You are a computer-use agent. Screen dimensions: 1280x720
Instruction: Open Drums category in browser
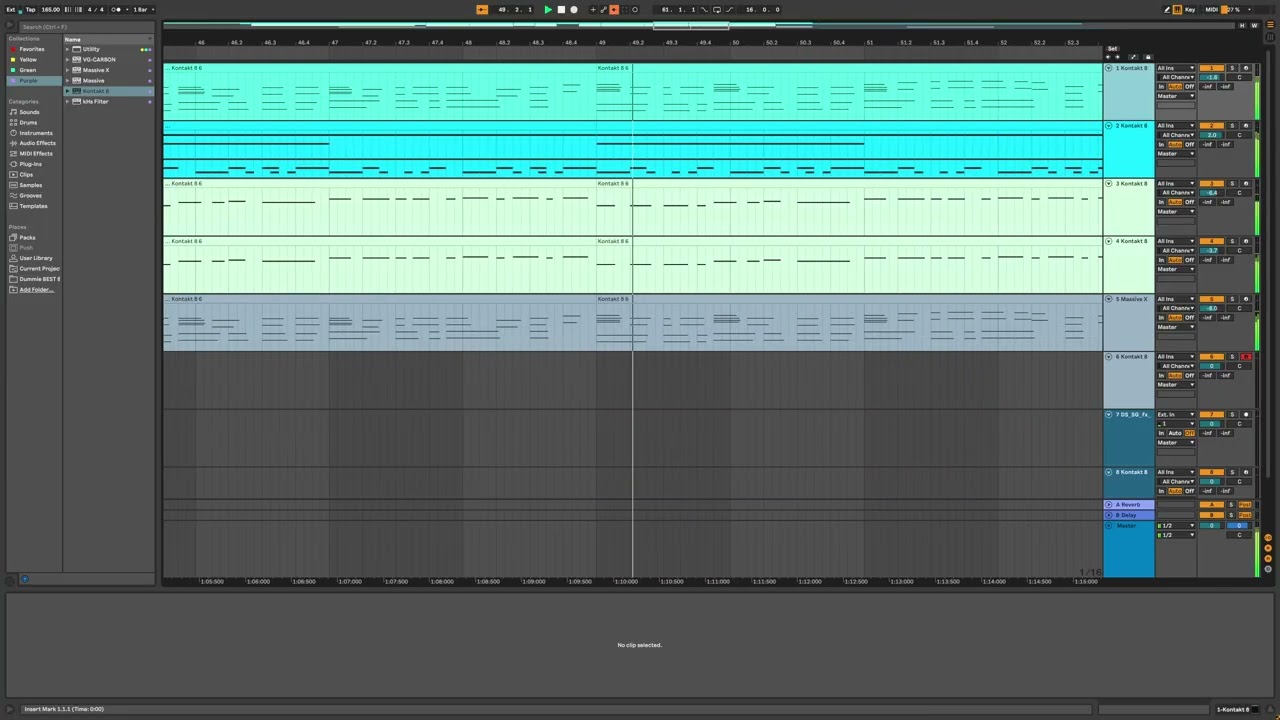coord(28,122)
